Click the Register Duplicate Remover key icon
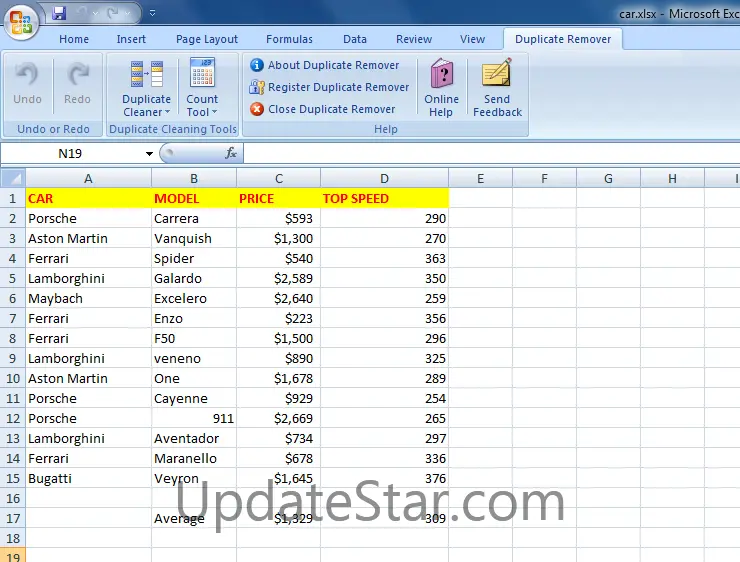 tap(257, 87)
